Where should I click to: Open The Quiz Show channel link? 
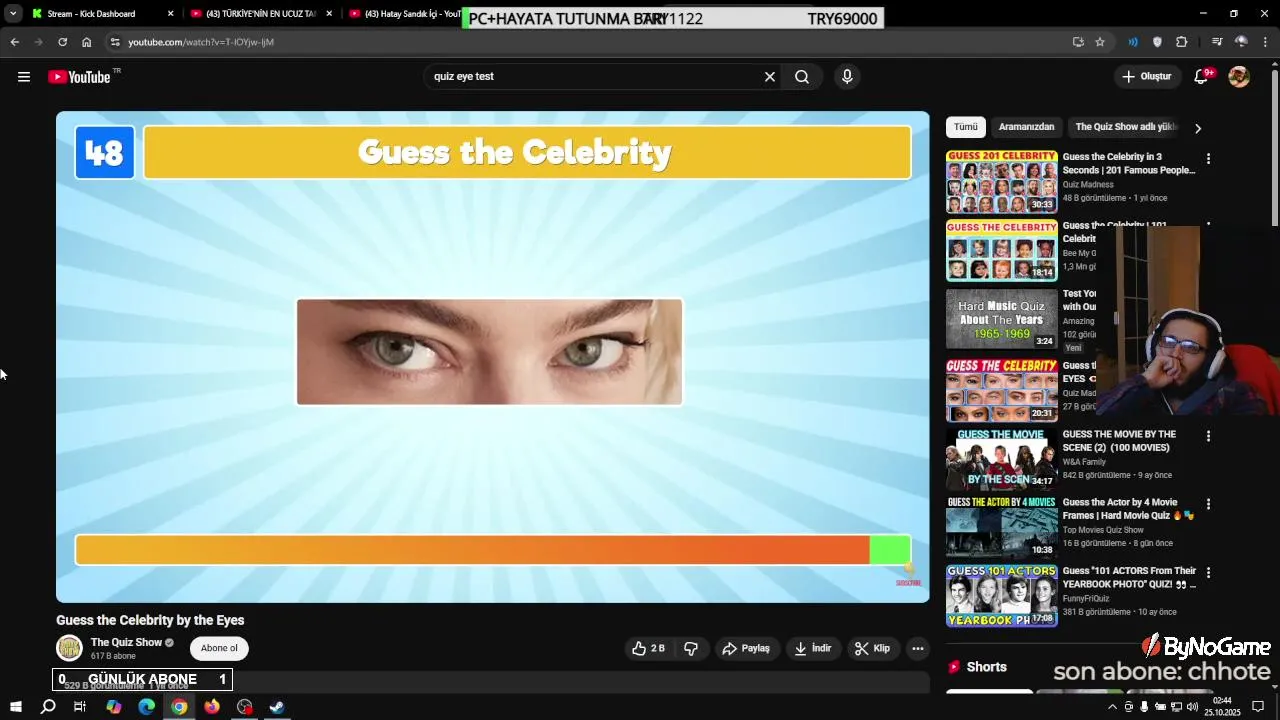click(126, 642)
